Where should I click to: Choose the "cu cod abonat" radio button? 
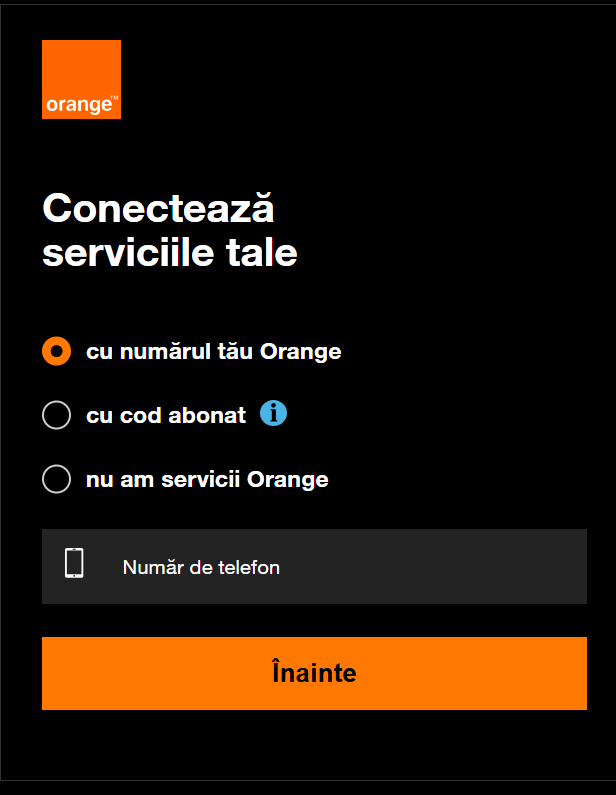(57, 415)
